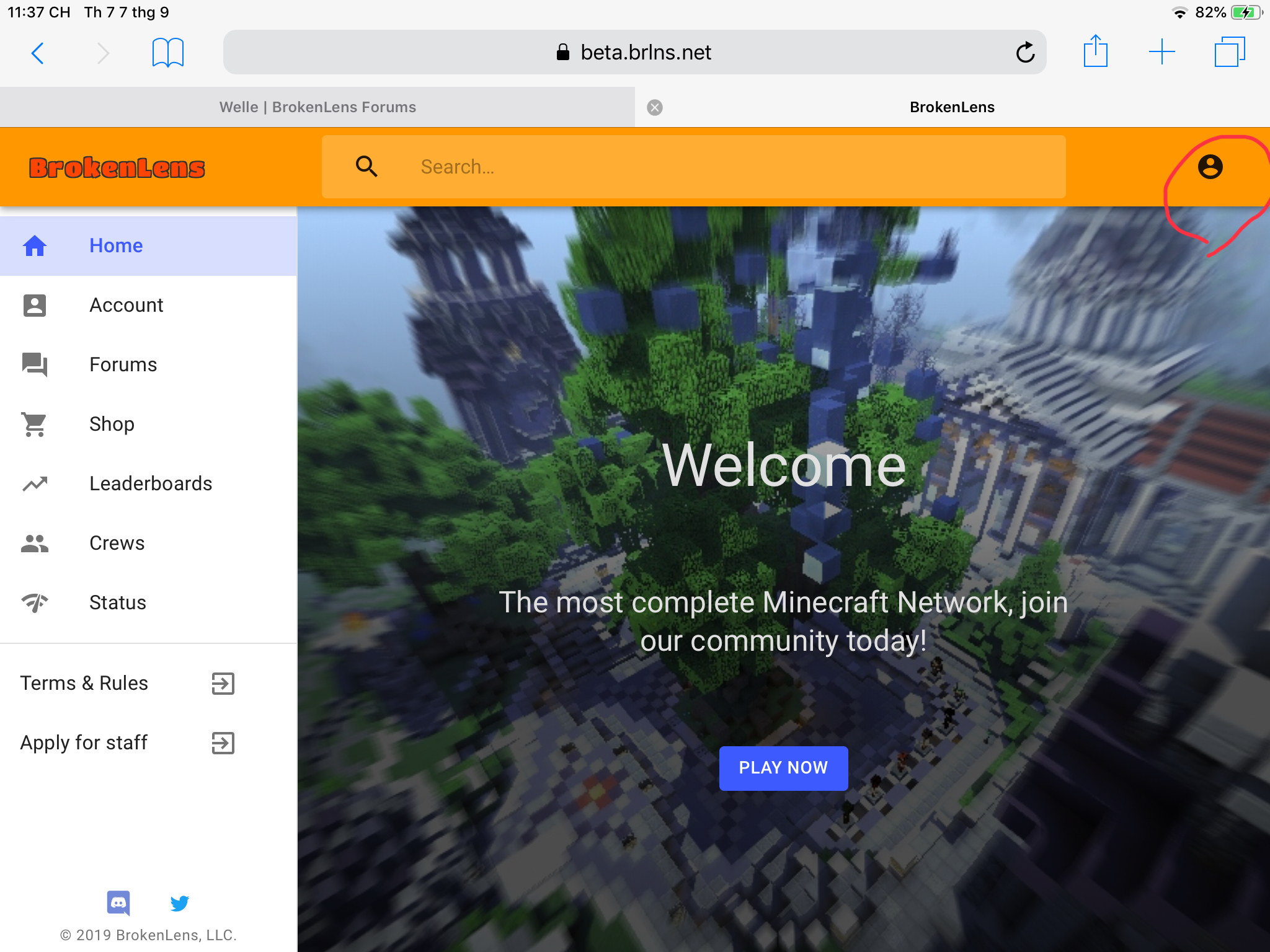Image resolution: width=1270 pixels, height=952 pixels.
Task: Open the Twitter bird icon link
Action: [180, 904]
